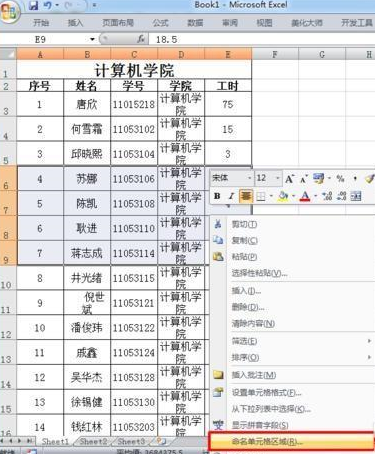Viewport: 375px width, 454px height.
Task: Open the 美化大师 ribbon tab
Action: click(307, 23)
